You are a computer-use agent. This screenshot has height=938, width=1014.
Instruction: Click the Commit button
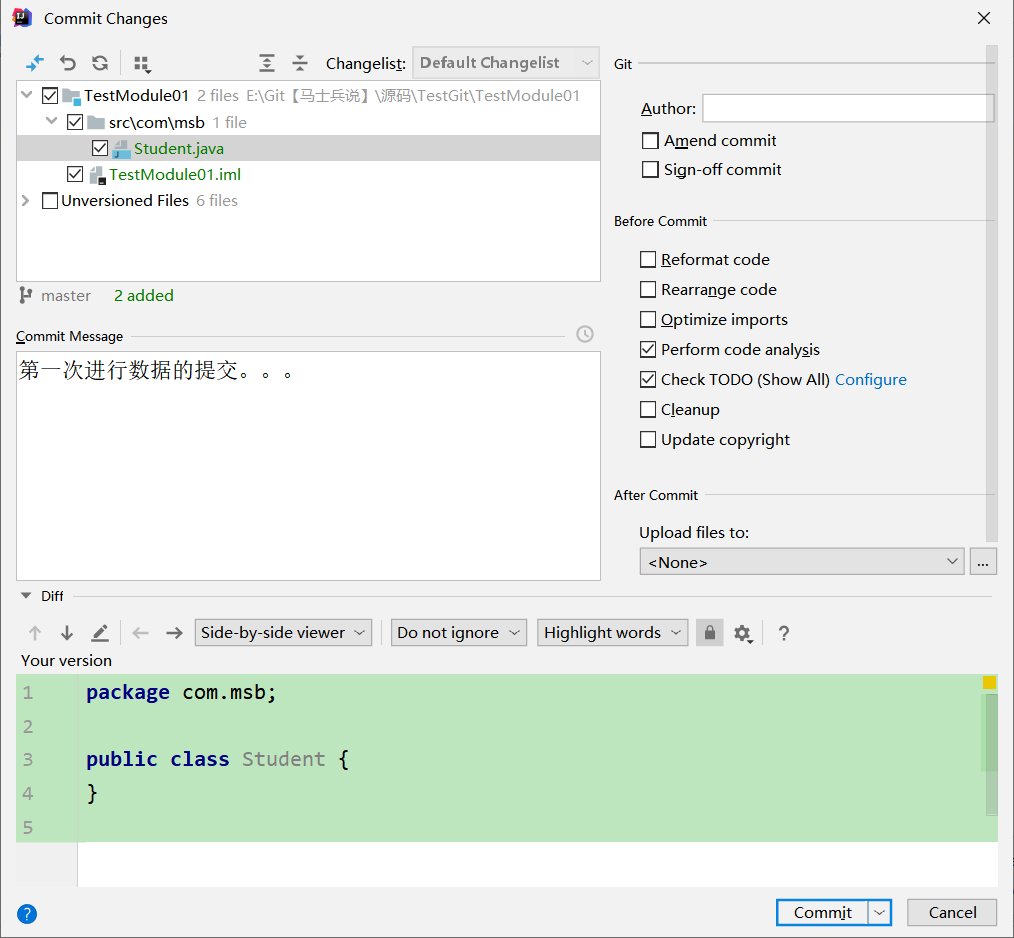tap(823, 913)
